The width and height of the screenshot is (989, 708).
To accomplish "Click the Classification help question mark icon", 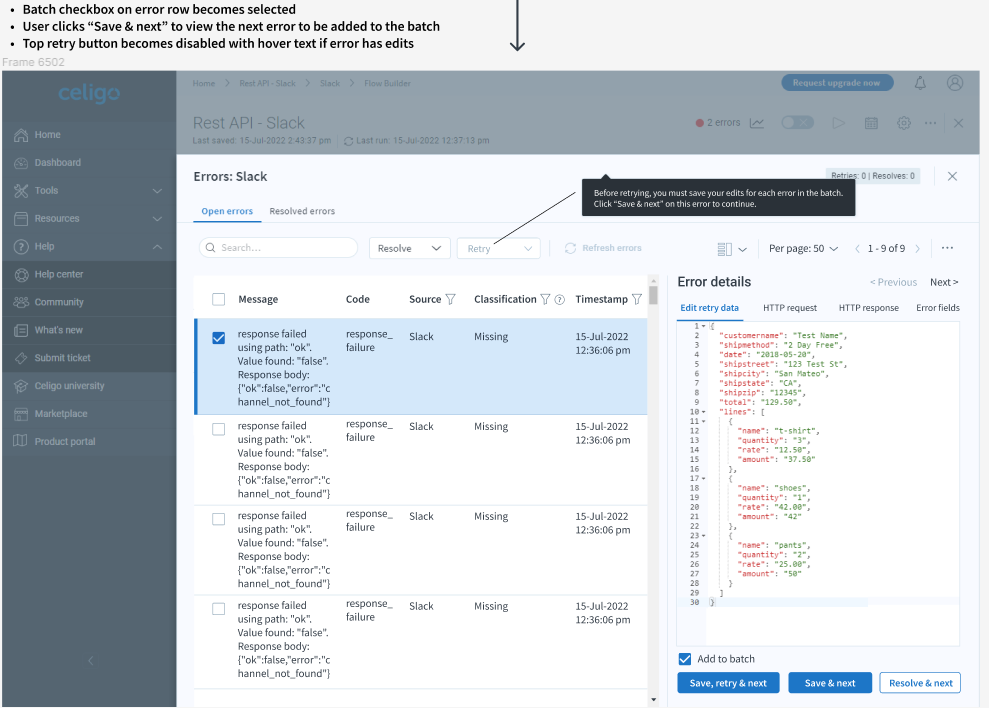I will (560, 299).
